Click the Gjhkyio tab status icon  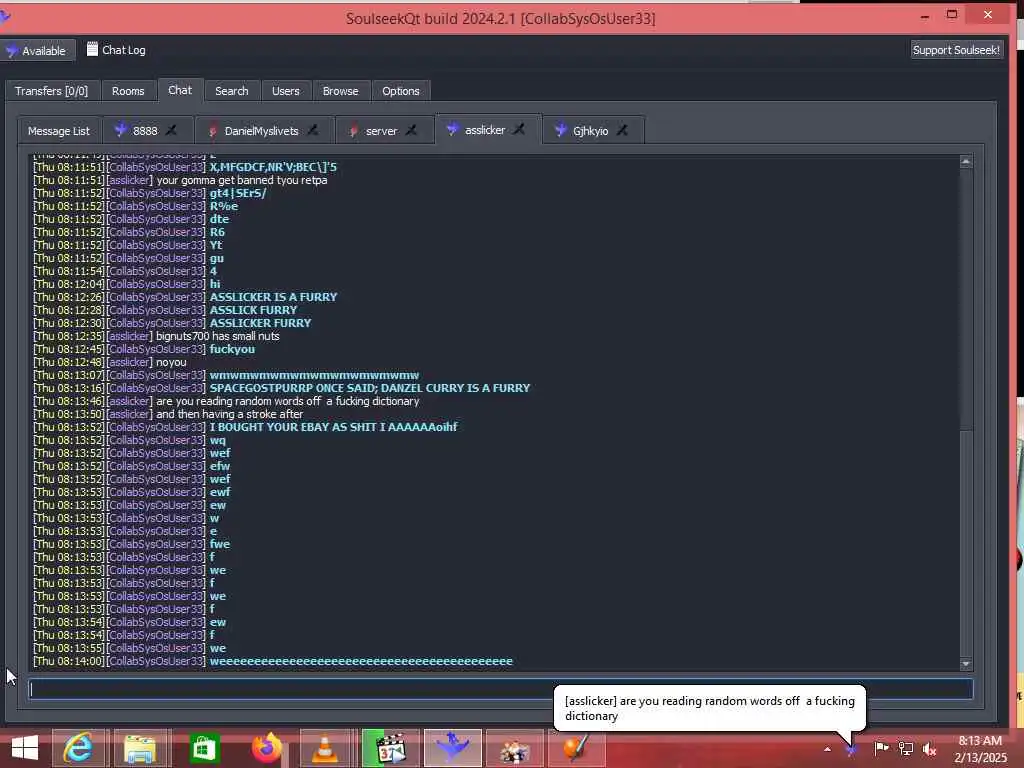click(560, 130)
